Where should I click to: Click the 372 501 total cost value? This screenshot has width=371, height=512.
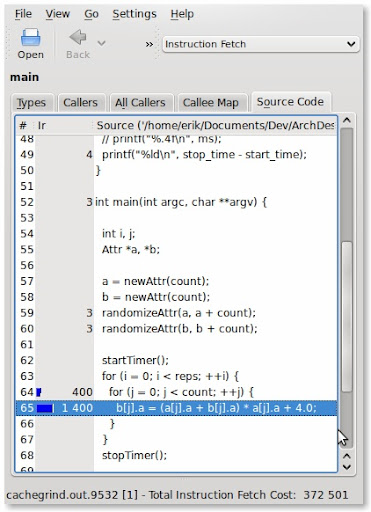point(326,495)
